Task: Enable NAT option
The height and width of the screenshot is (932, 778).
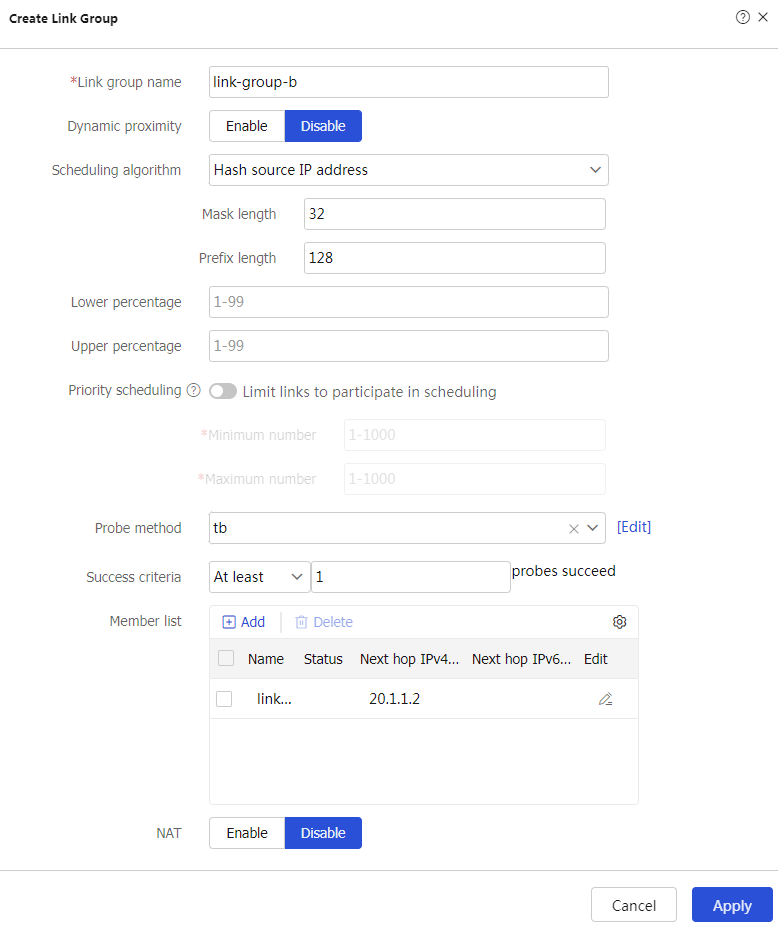Action: tap(247, 833)
